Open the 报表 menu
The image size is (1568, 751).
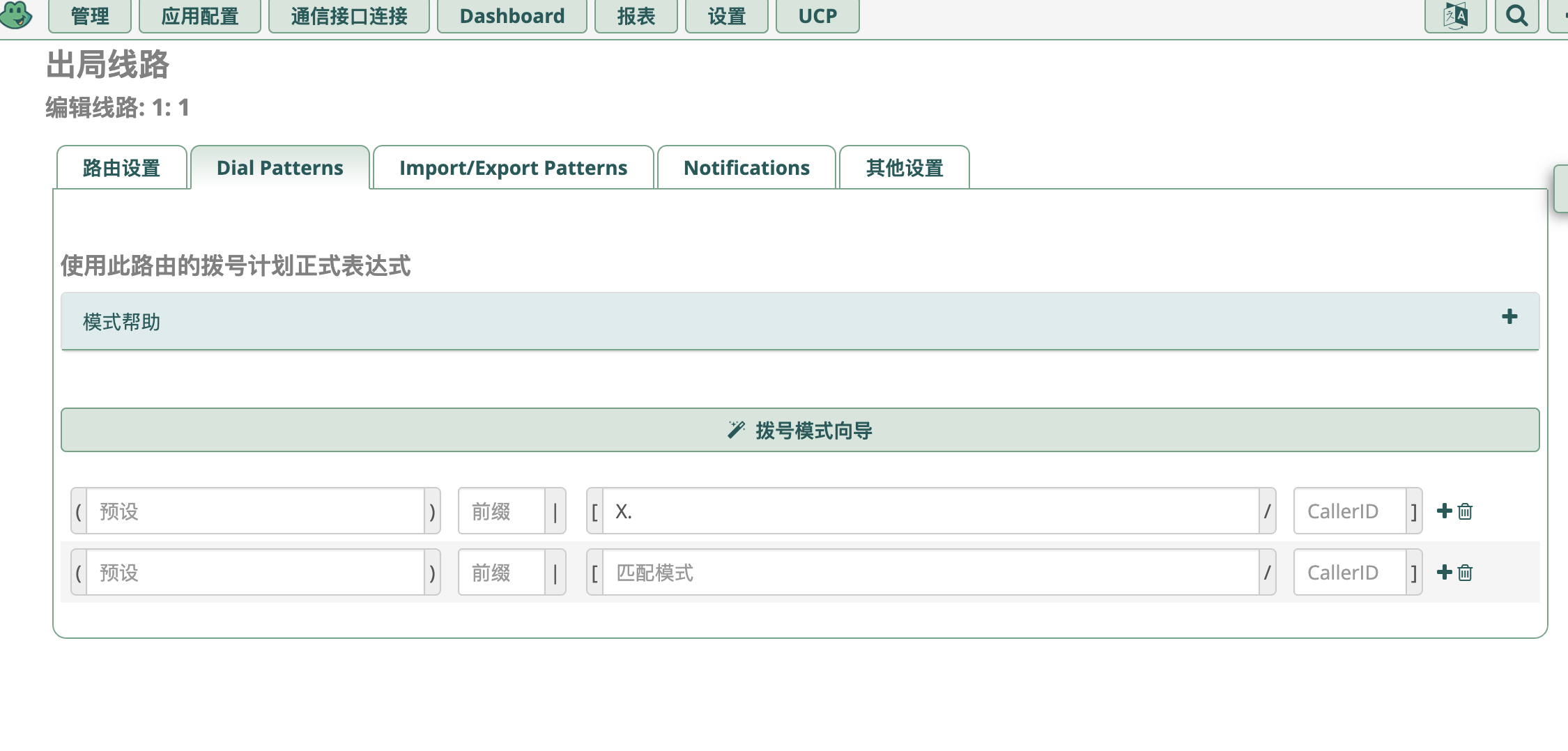click(636, 15)
